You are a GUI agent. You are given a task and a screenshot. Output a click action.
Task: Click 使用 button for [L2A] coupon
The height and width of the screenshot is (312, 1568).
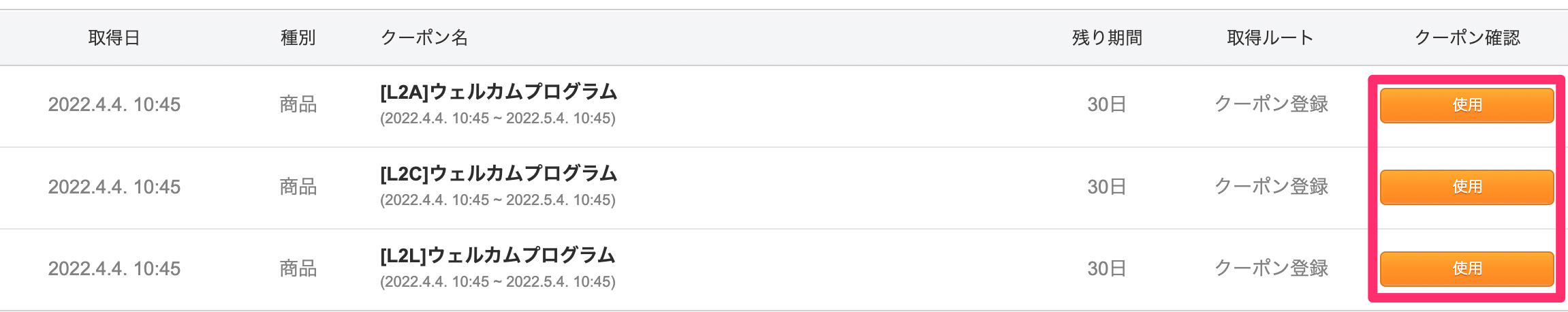coord(1467,105)
